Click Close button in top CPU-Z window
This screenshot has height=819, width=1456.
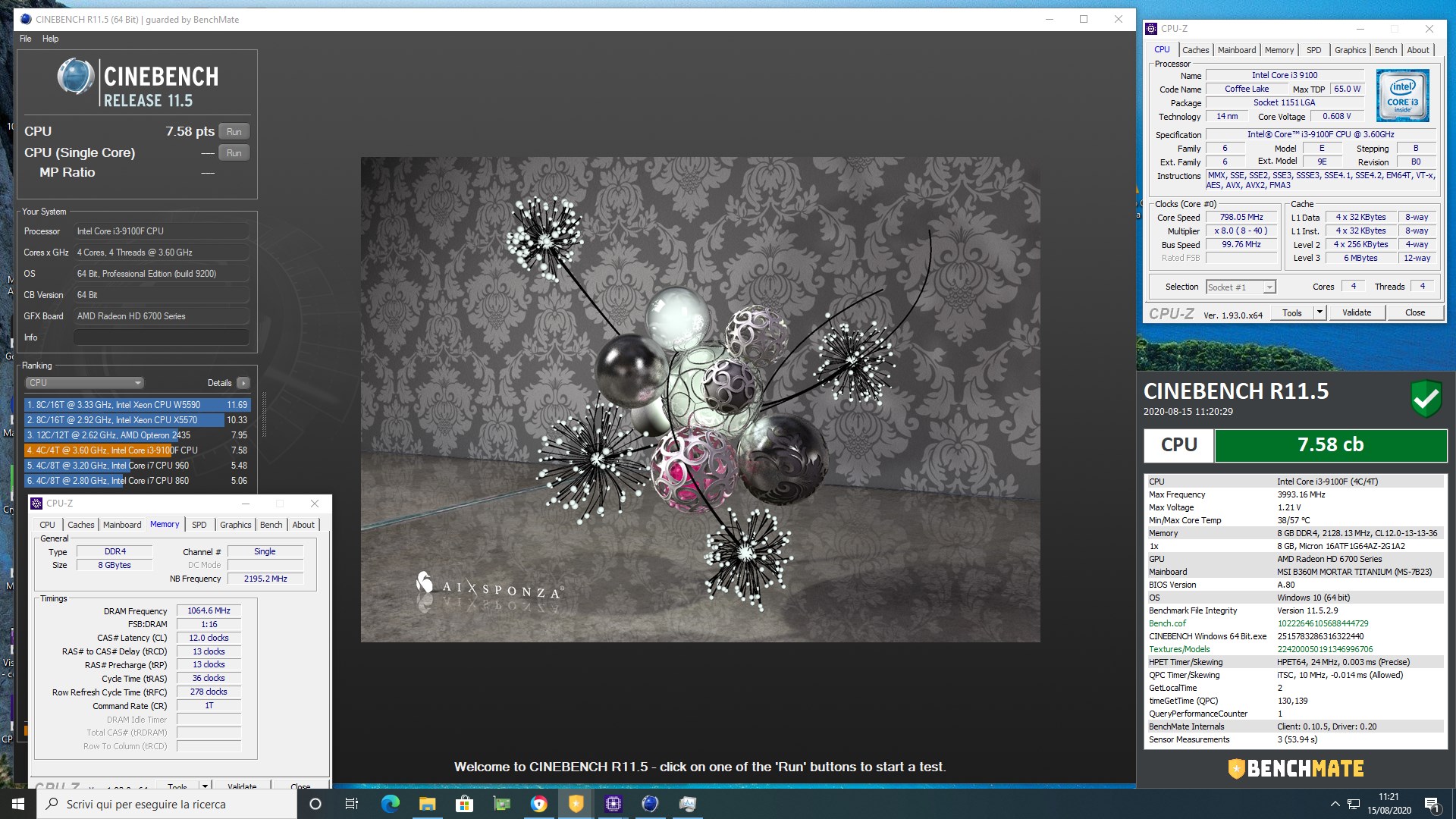tap(1414, 313)
